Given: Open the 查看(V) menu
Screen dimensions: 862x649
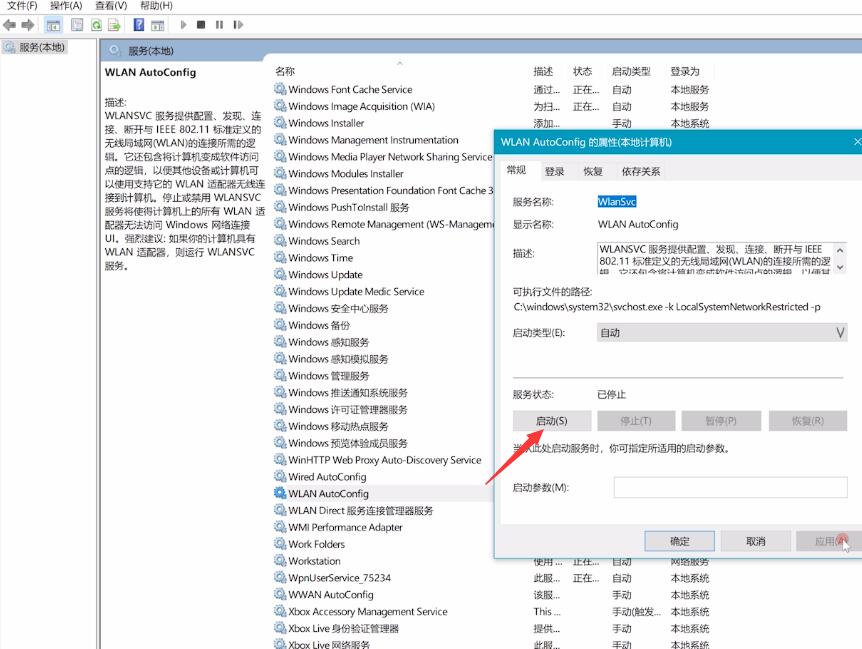Looking at the screenshot, I should [111, 5].
